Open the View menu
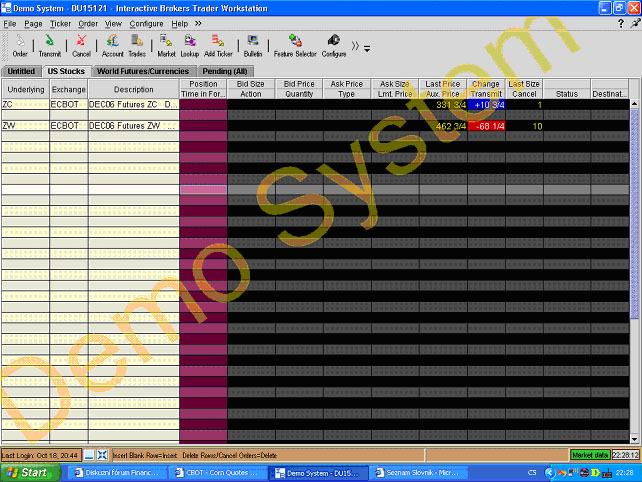 tap(113, 24)
